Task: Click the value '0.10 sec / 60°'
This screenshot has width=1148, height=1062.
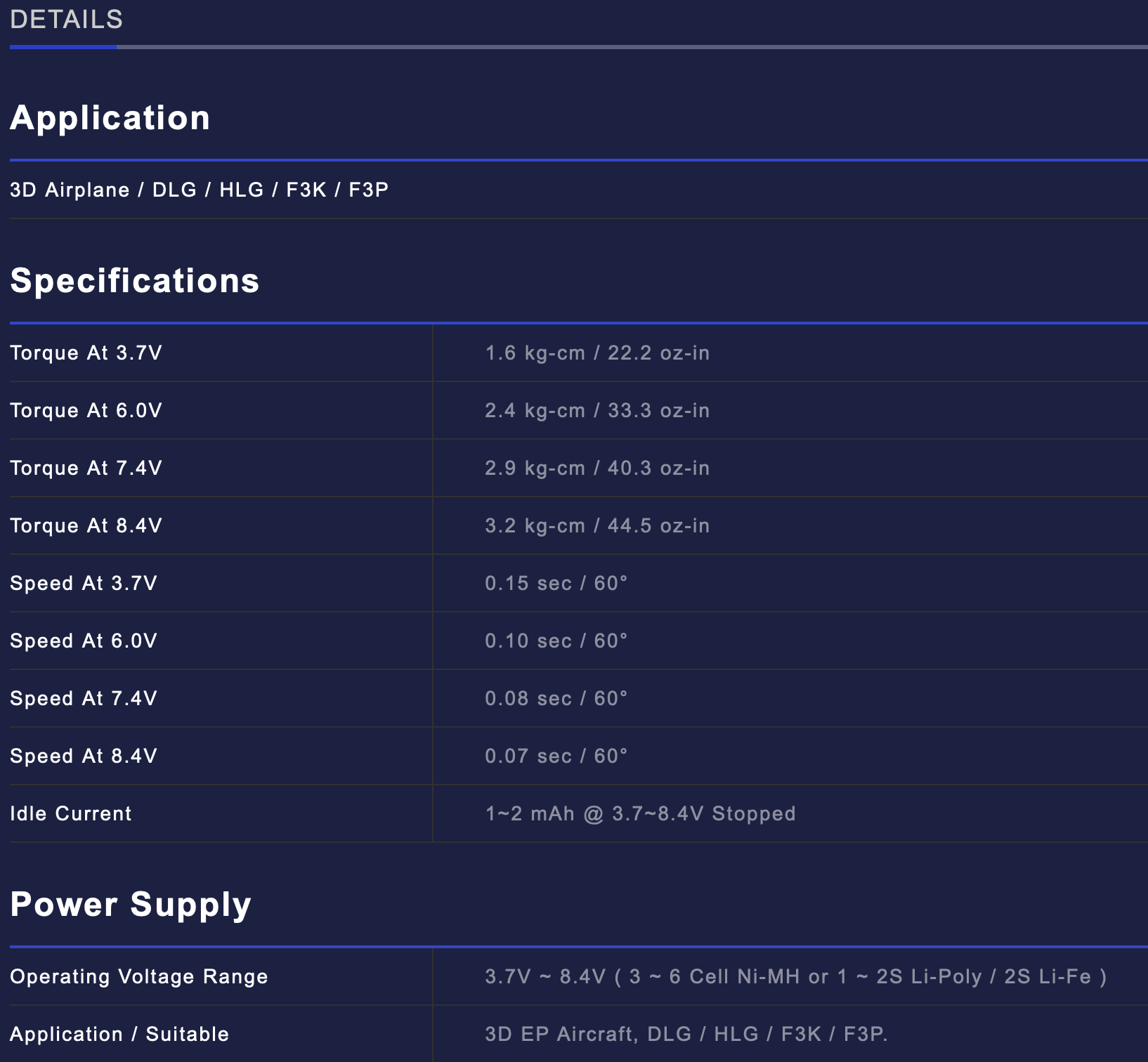Action: click(x=556, y=641)
